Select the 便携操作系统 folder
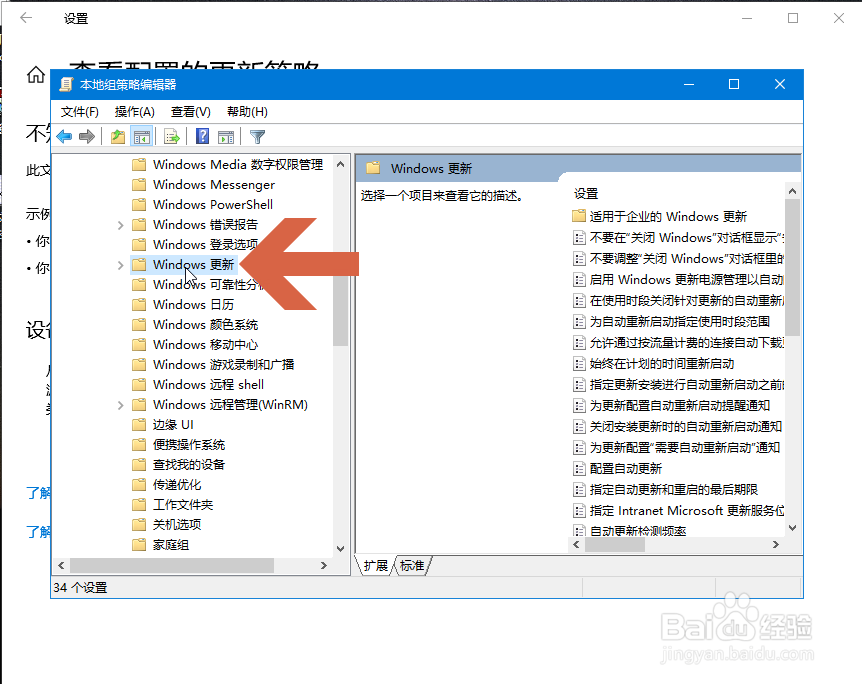The image size is (862, 684). pos(189,444)
